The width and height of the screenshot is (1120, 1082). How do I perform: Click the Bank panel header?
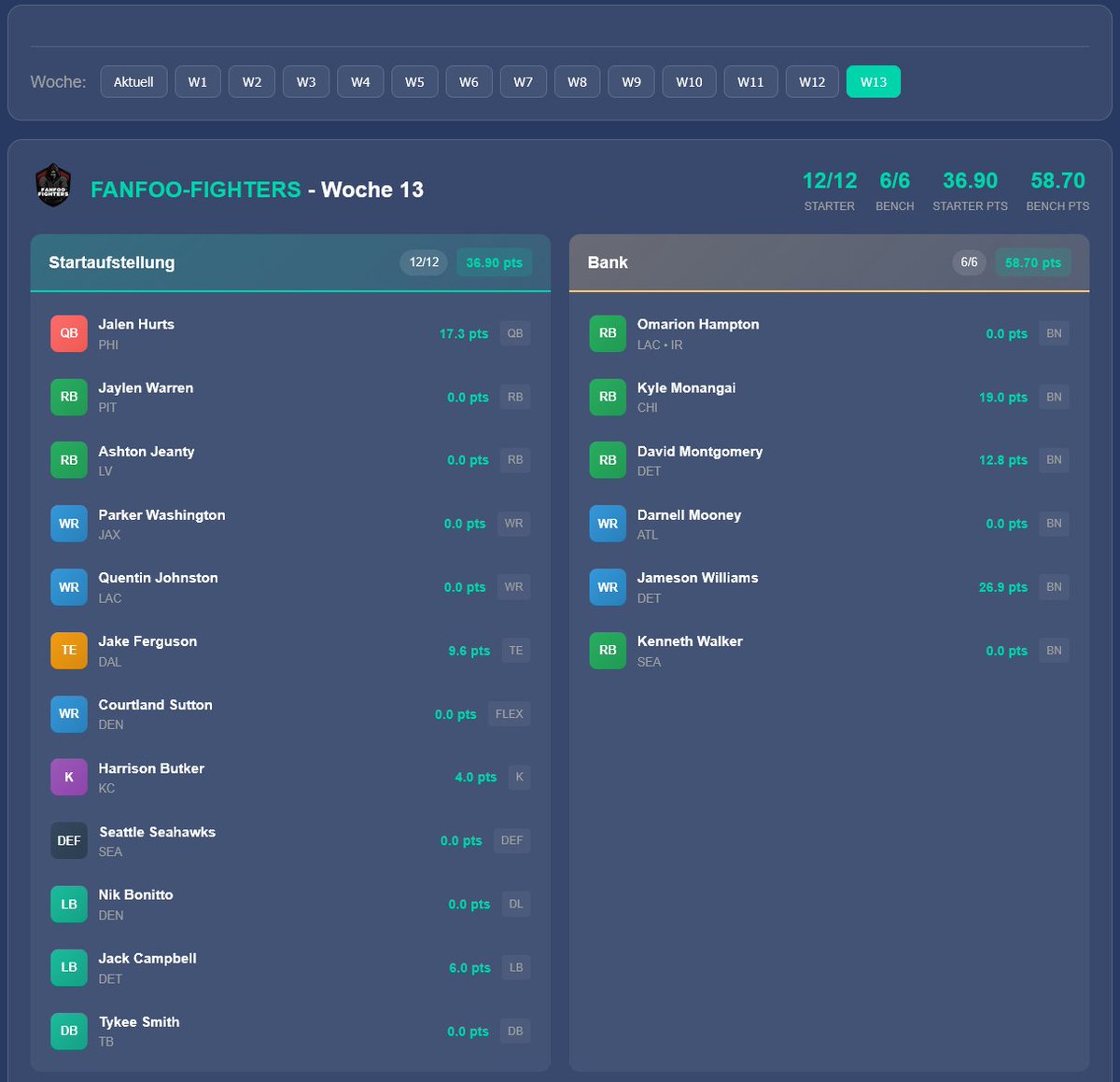[x=829, y=262]
